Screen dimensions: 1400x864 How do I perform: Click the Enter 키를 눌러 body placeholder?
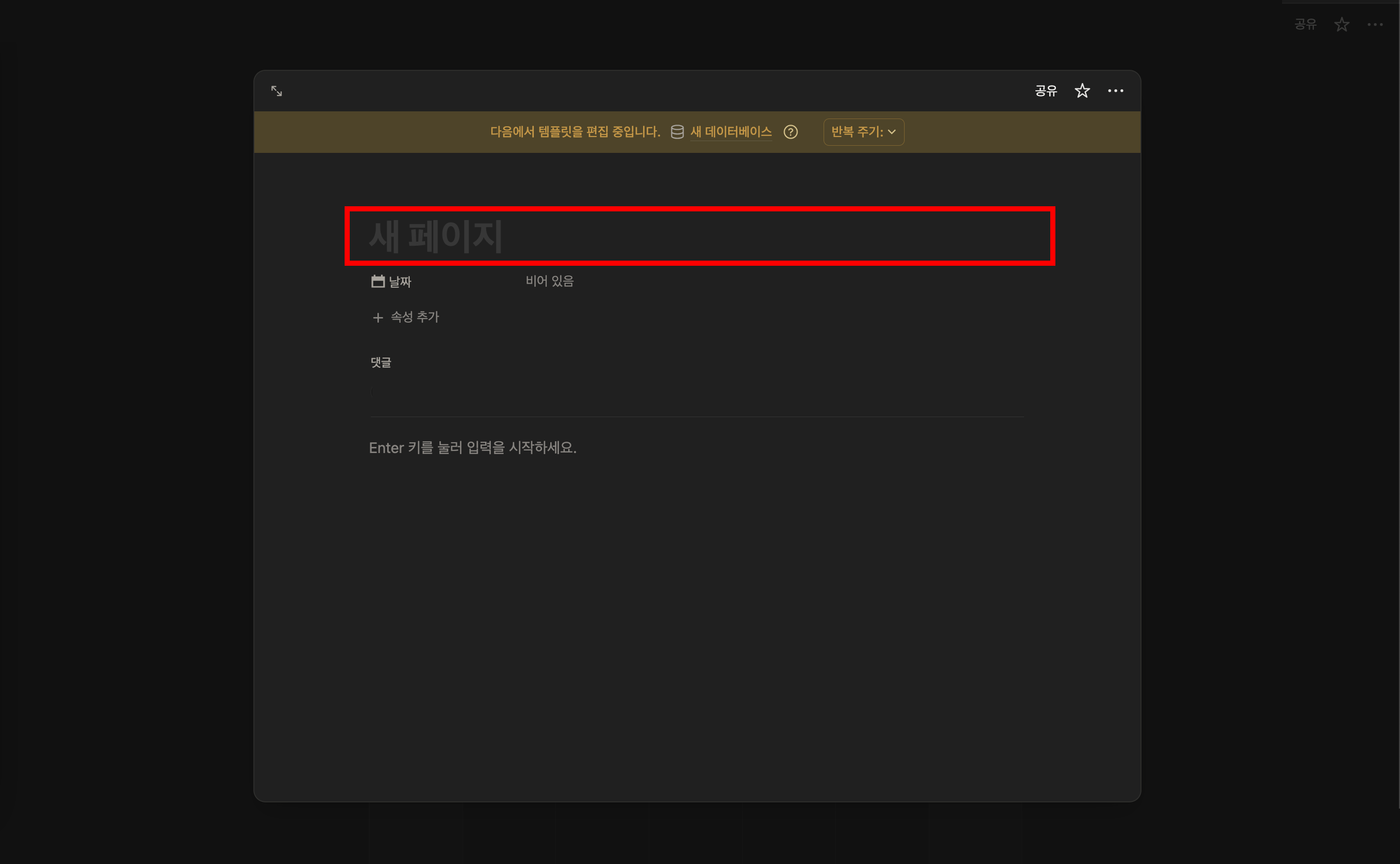[473, 448]
